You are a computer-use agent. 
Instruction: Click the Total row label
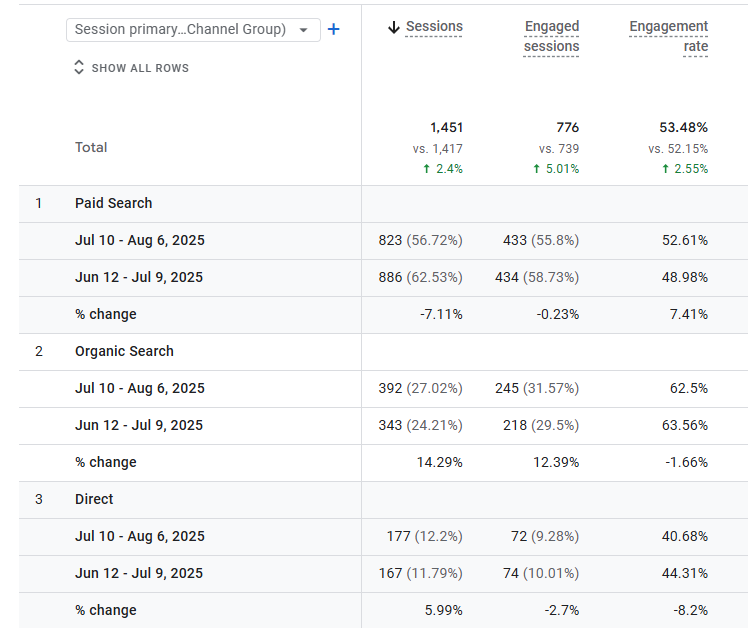91,147
